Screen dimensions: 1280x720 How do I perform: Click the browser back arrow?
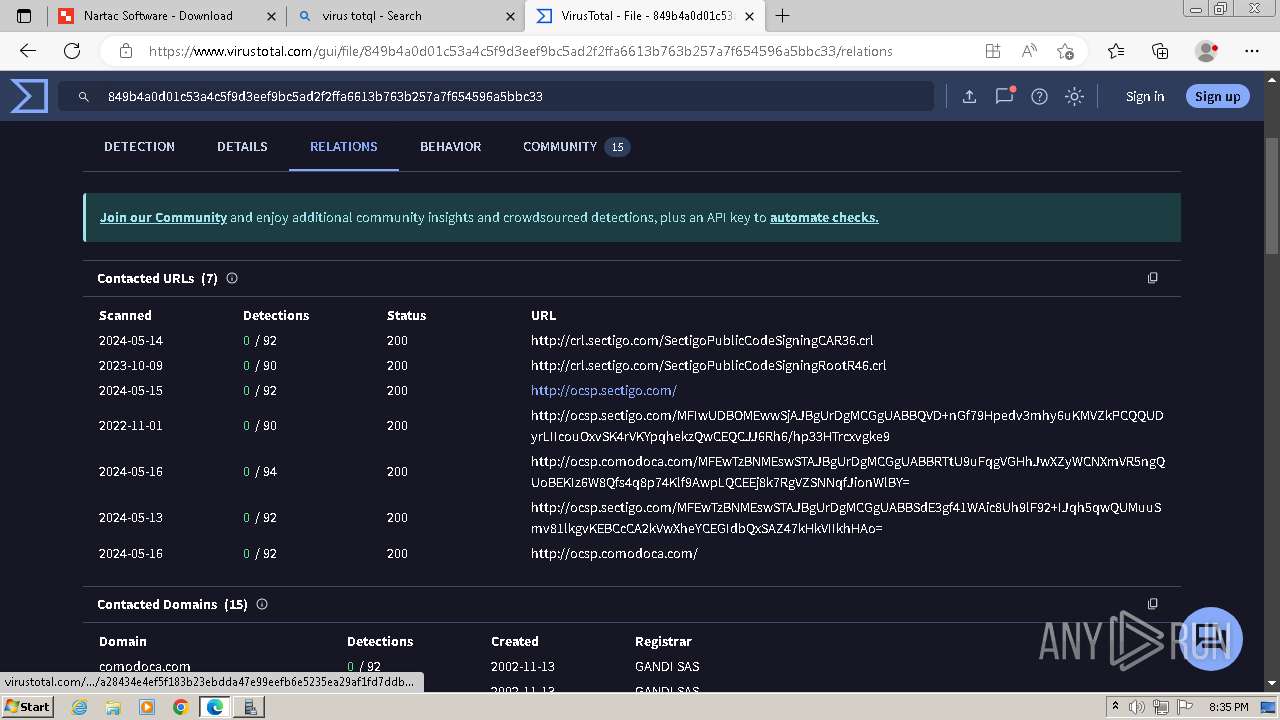[x=28, y=51]
